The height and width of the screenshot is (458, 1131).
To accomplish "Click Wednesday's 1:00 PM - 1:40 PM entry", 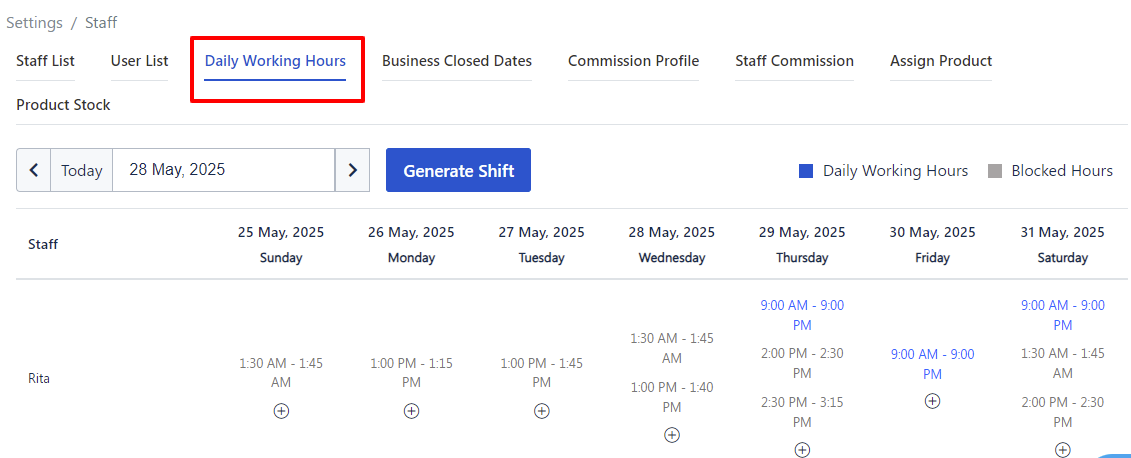I will pyautogui.click(x=672, y=397).
